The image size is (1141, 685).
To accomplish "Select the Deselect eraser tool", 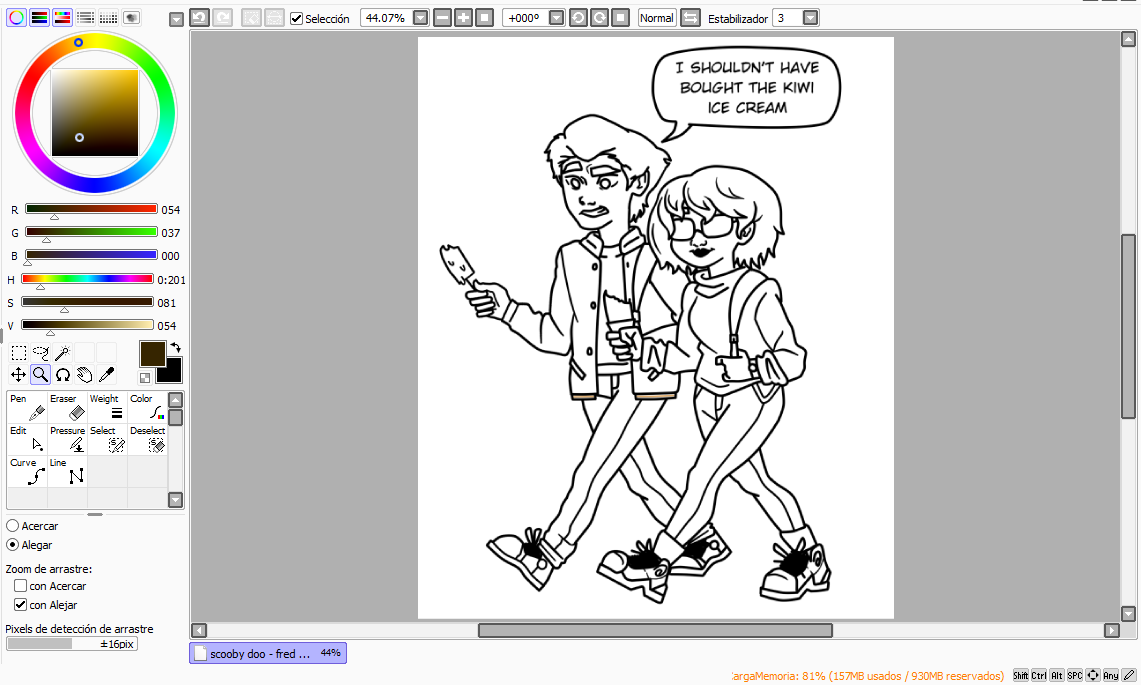I will [x=147, y=440].
